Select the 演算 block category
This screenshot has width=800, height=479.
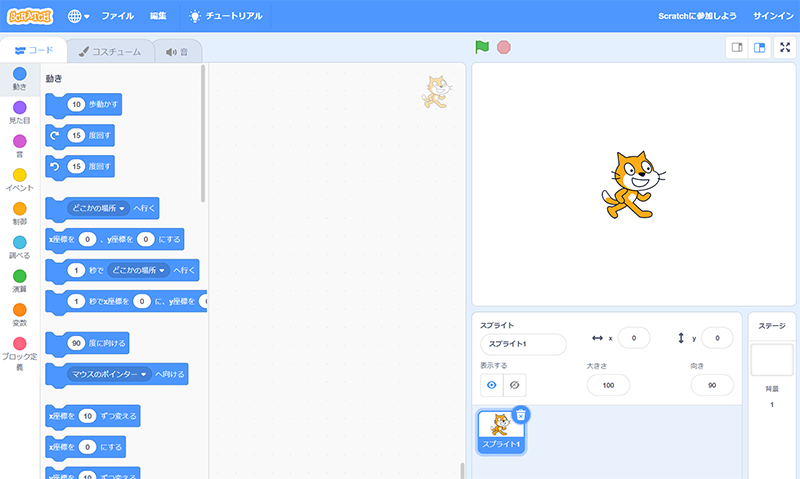tap(19, 281)
